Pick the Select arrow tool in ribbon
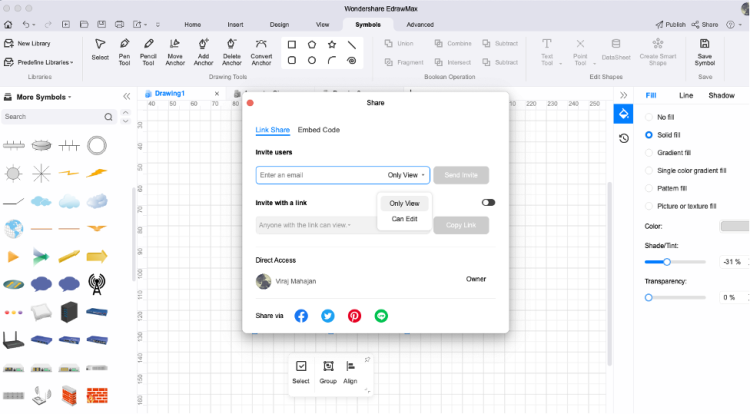Viewport: 750px width, 414px height. tap(100, 49)
